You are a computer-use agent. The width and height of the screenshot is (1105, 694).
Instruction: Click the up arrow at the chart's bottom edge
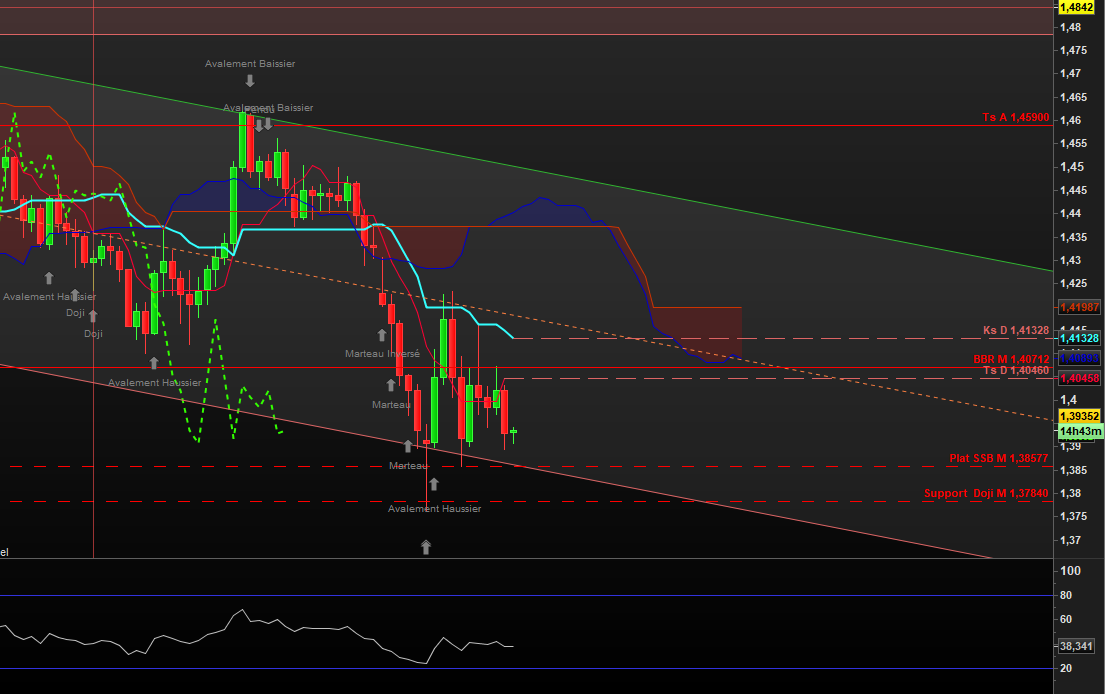tap(426, 546)
